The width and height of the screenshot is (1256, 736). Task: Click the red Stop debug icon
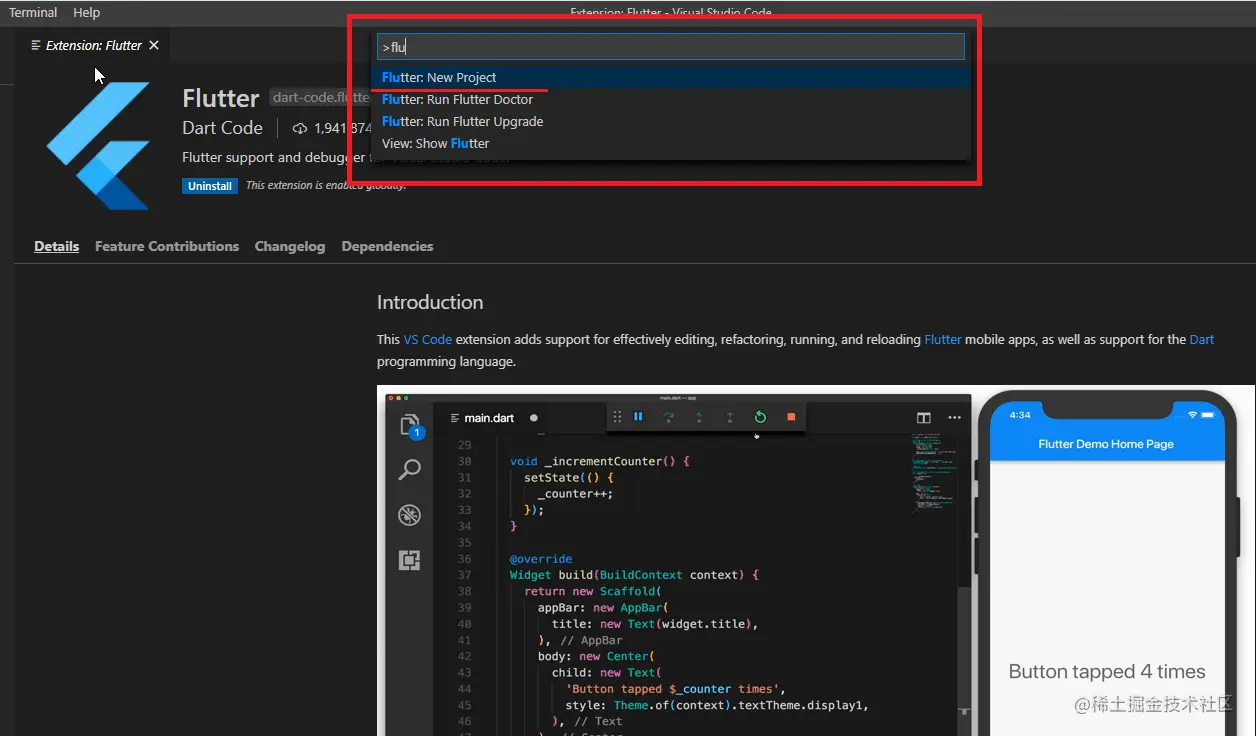tap(789, 417)
